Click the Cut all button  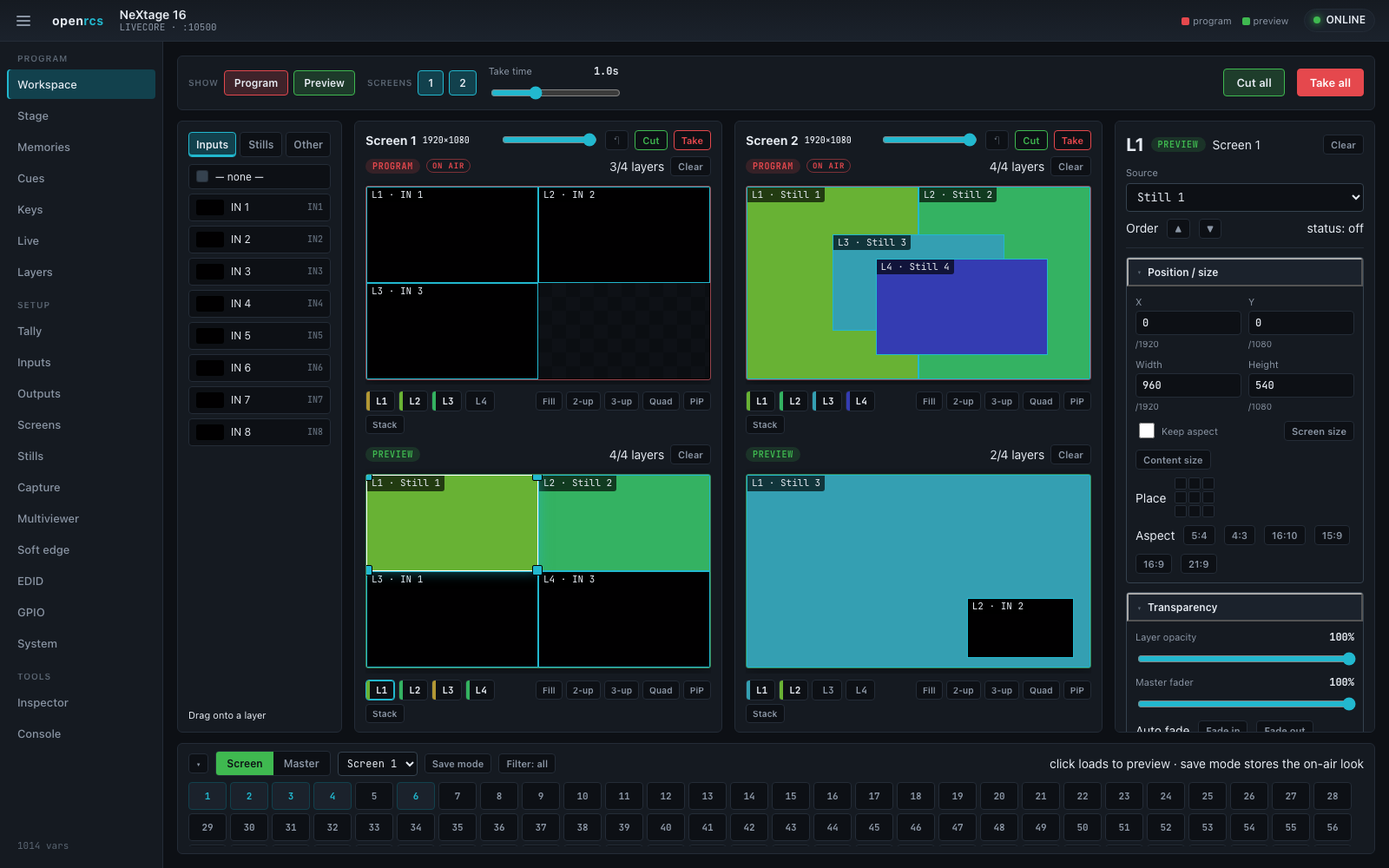[x=1254, y=82]
